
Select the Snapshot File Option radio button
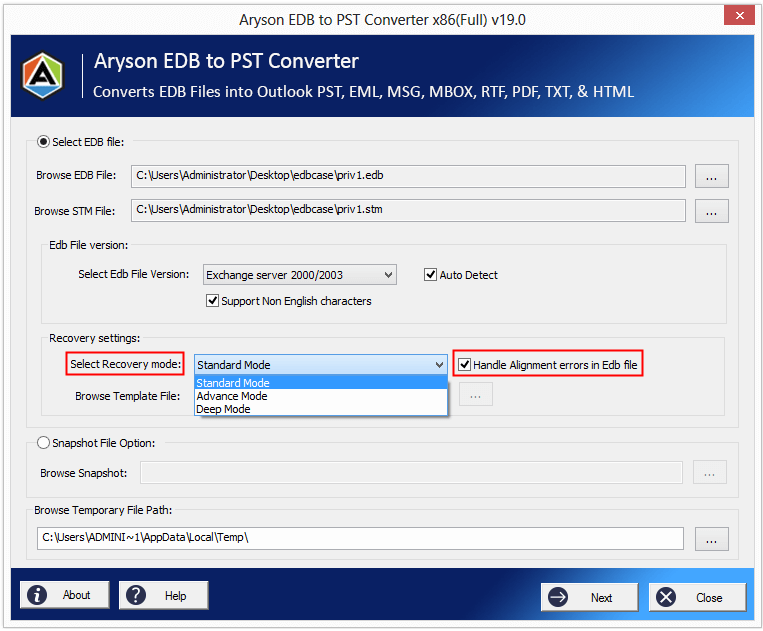pyautogui.click(x=43, y=442)
